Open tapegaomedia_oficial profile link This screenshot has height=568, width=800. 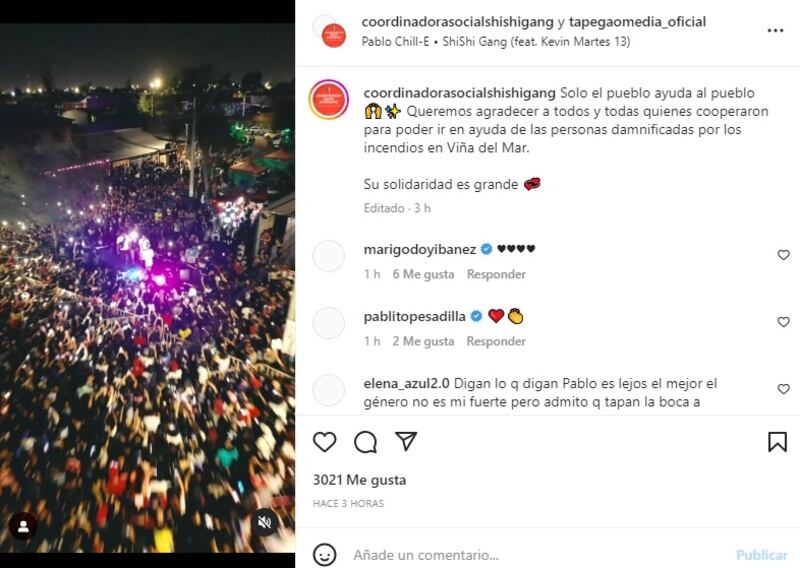pyautogui.click(x=637, y=22)
